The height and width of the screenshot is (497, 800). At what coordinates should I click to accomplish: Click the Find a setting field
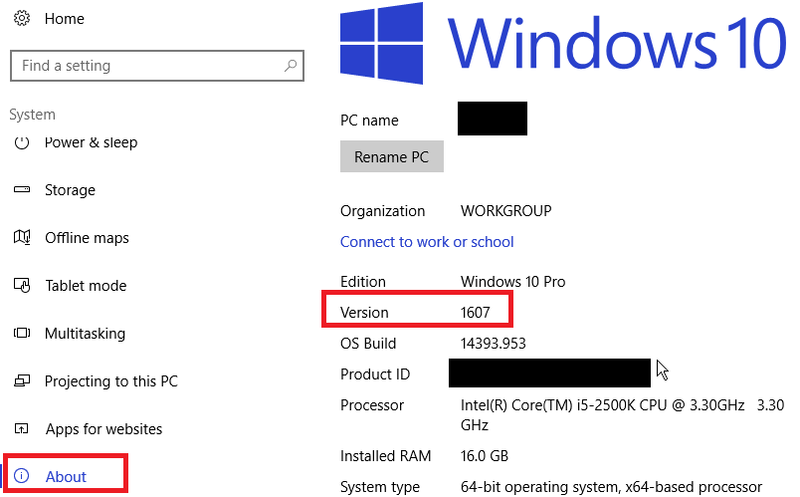[157, 65]
